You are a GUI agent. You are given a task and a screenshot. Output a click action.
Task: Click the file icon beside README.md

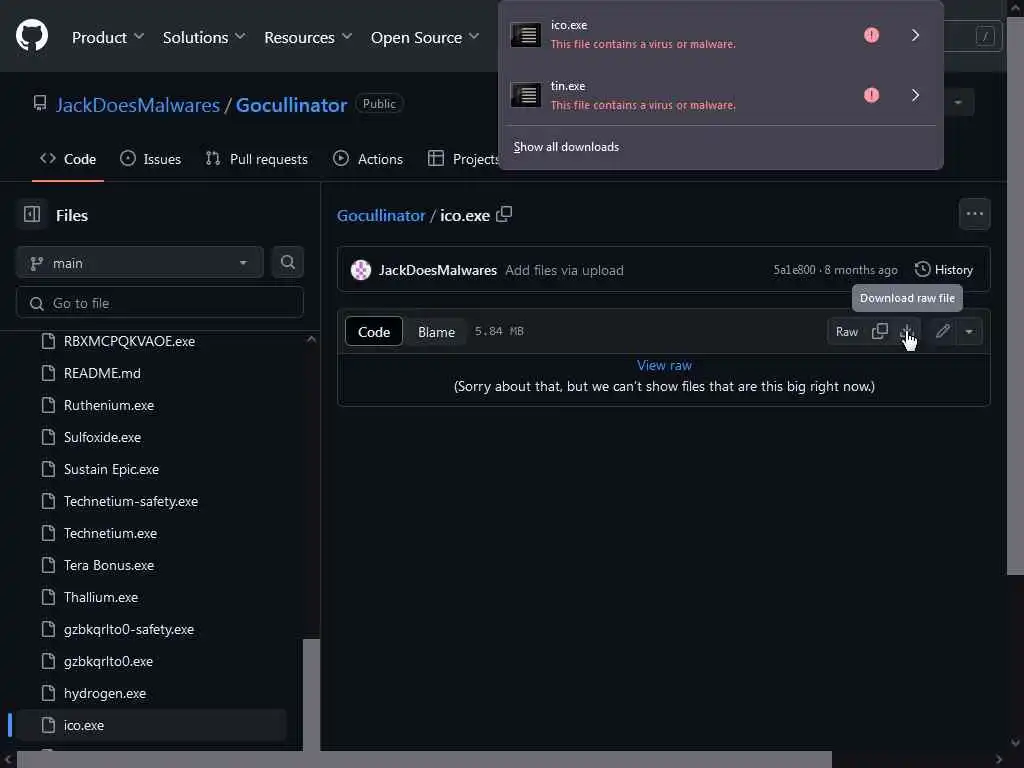(48, 373)
